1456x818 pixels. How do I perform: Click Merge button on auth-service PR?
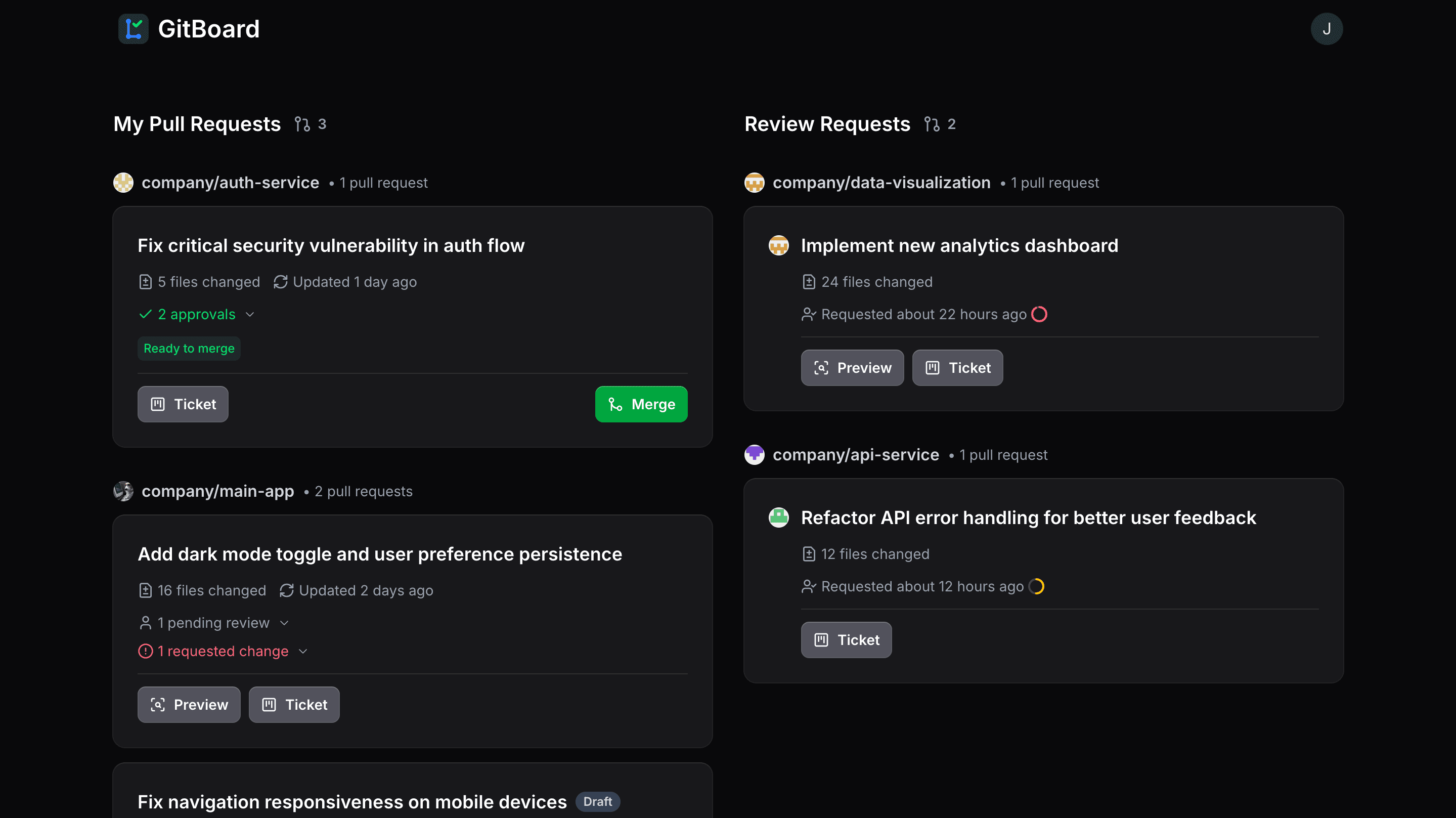click(x=641, y=404)
